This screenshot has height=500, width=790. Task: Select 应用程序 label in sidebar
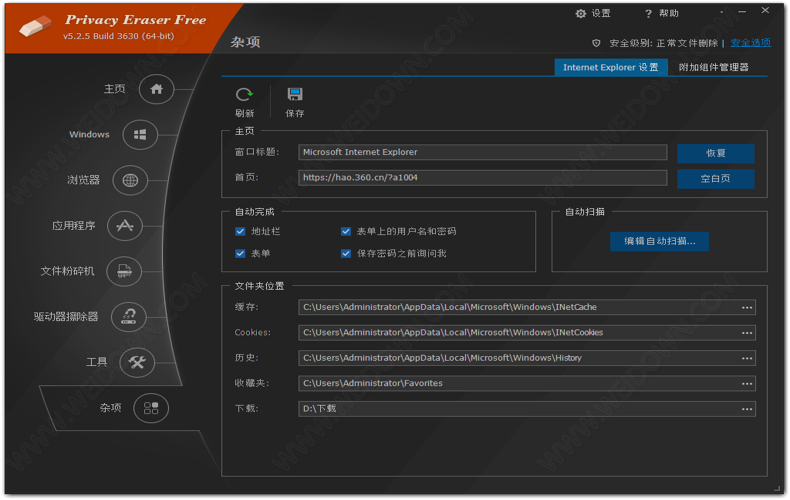pyautogui.click(x=74, y=225)
